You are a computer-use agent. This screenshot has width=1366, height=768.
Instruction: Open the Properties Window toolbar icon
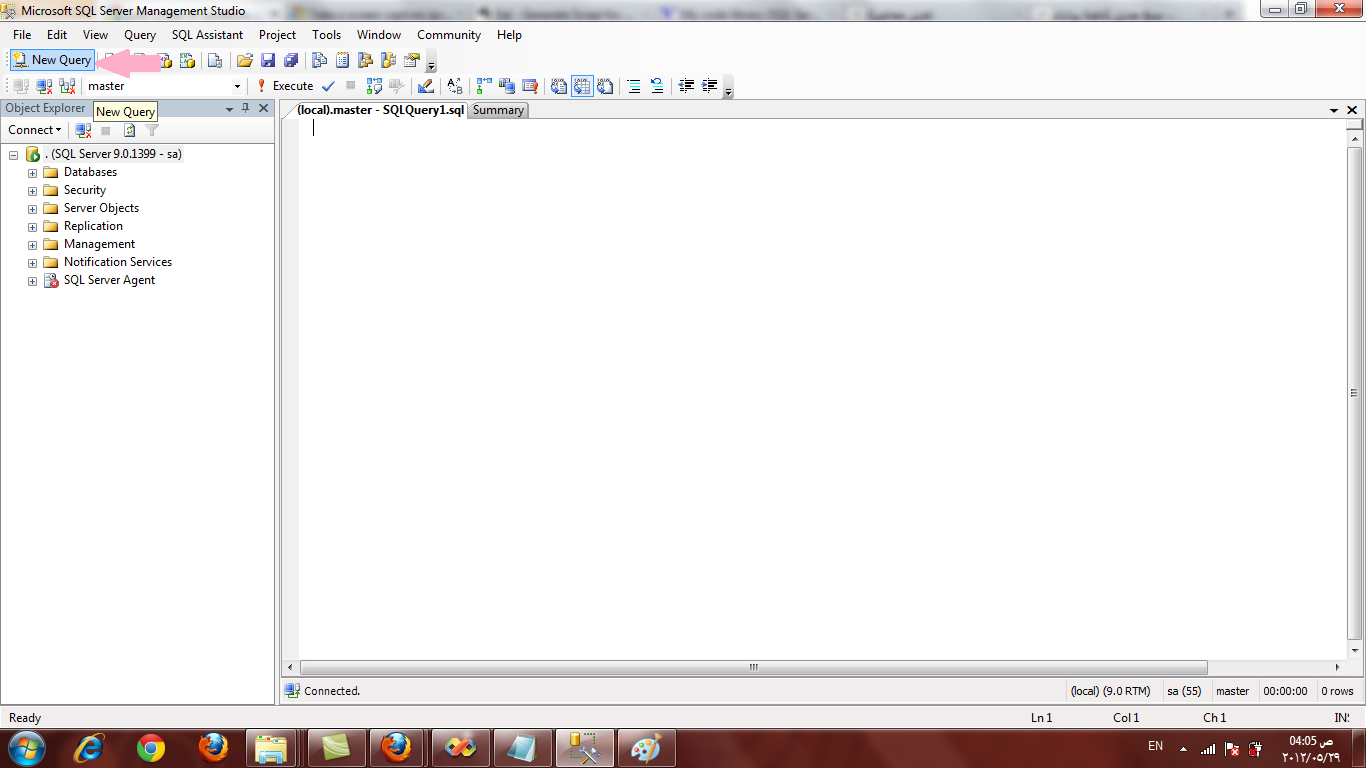point(411,60)
